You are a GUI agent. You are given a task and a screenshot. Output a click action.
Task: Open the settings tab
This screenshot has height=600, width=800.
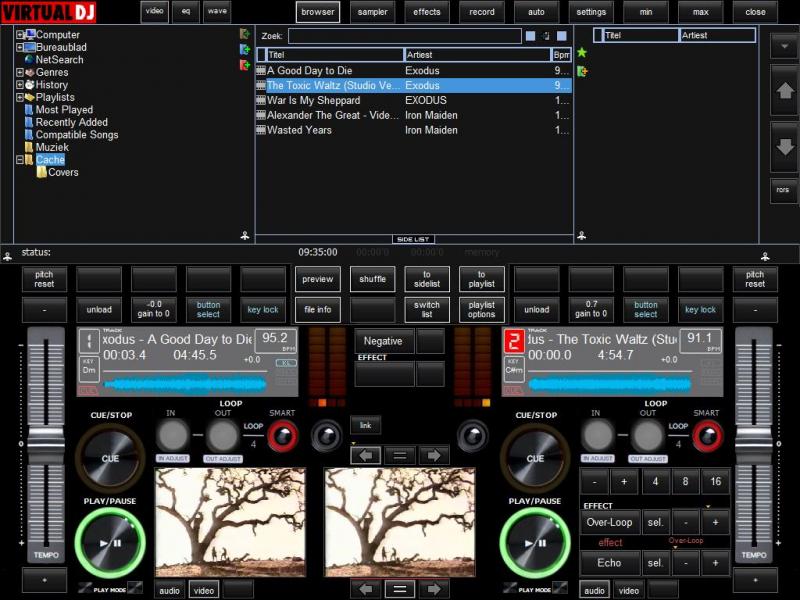(591, 12)
